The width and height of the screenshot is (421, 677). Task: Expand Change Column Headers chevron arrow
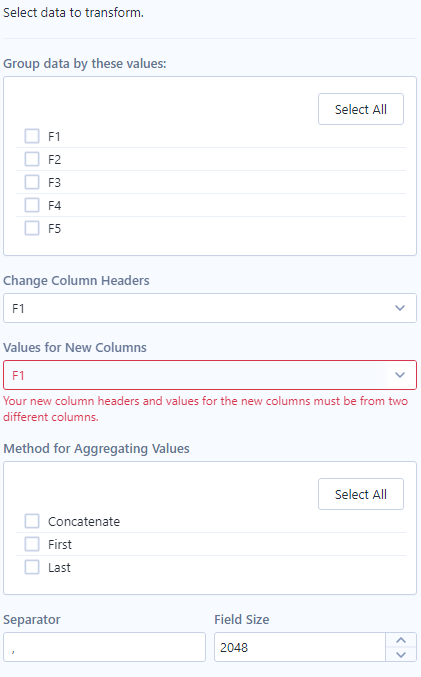[x=400, y=308]
